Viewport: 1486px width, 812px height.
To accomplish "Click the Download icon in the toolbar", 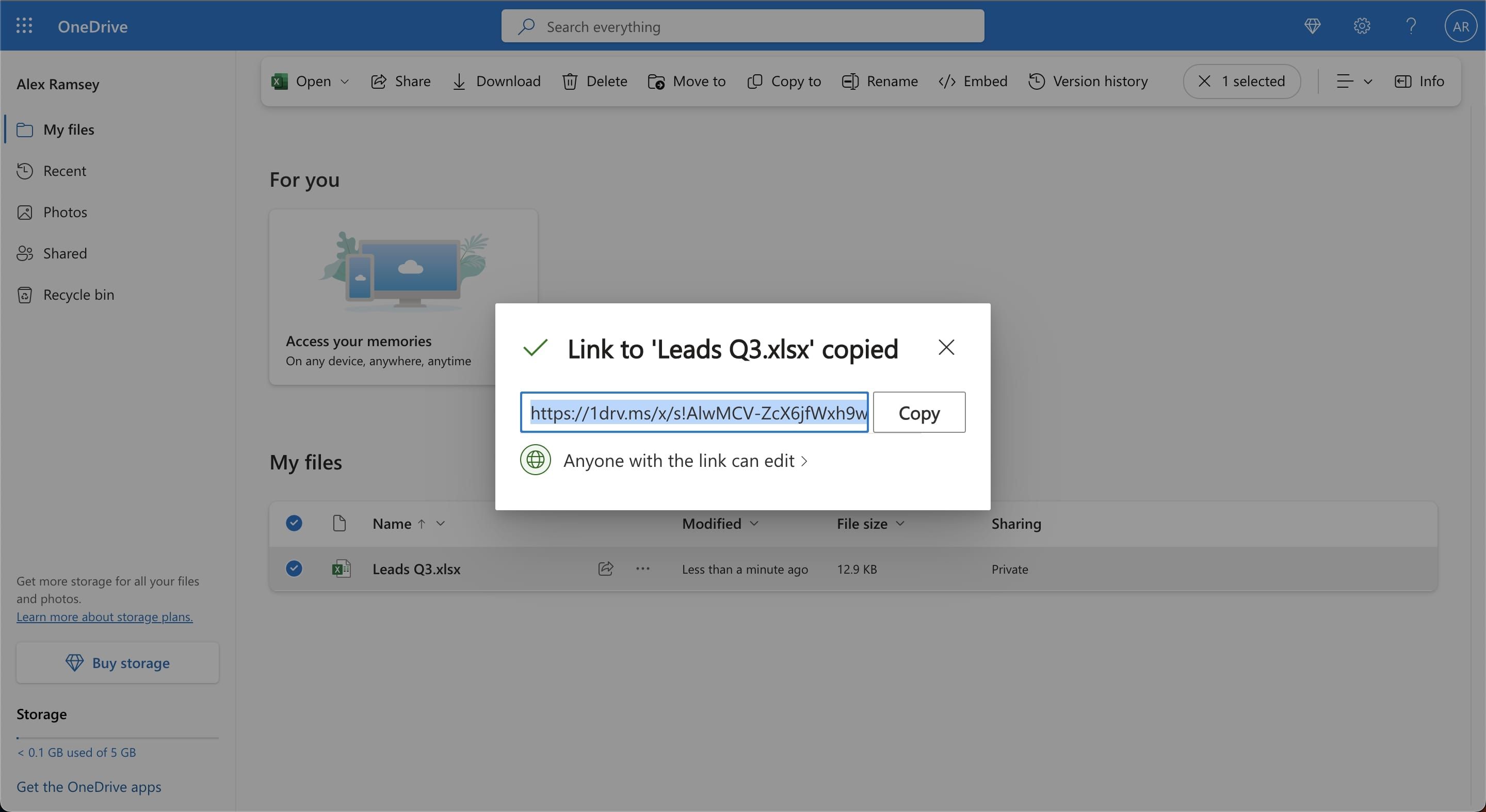I will (x=460, y=82).
